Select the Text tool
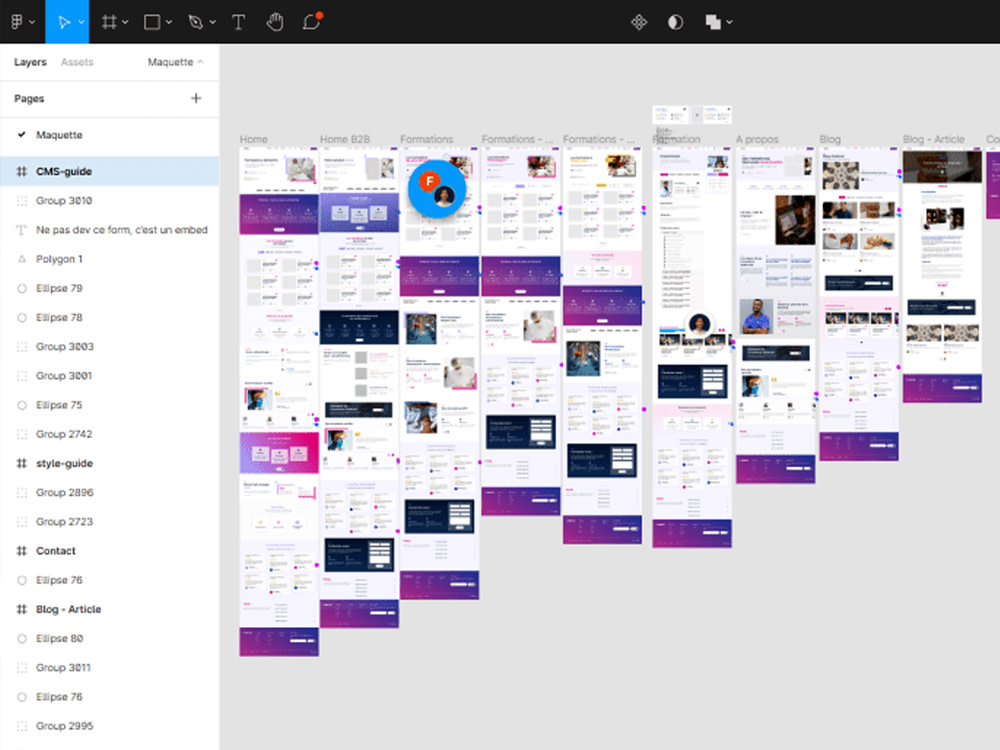 [x=238, y=21]
